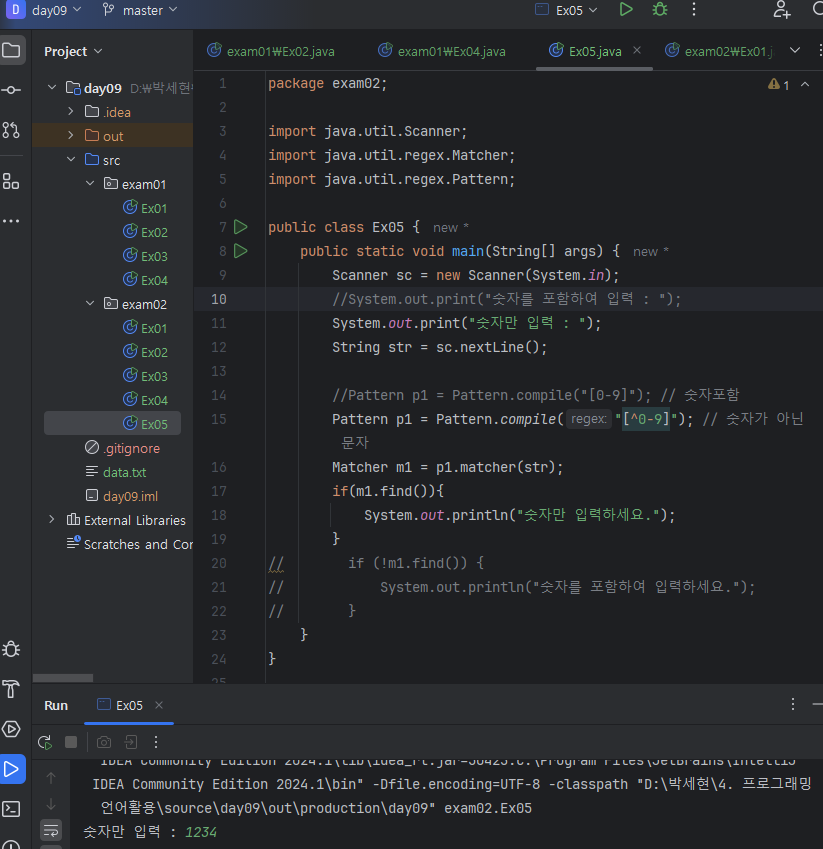
Task: Switch to exam02\Ex01.java editor tab
Action: click(720, 51)
